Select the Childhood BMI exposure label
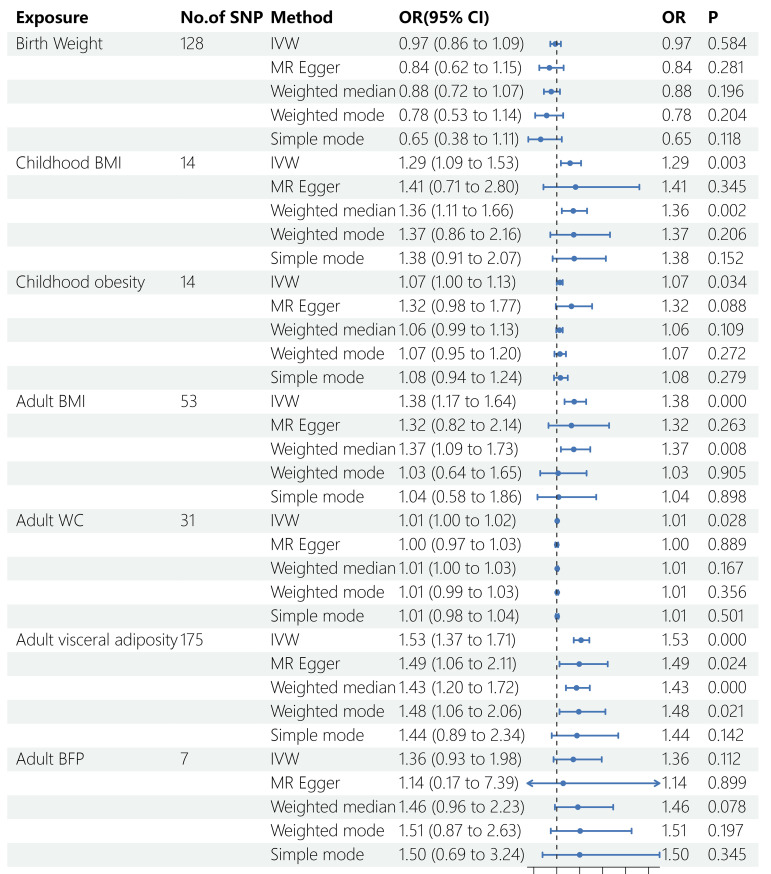 (x=68, y=163)
